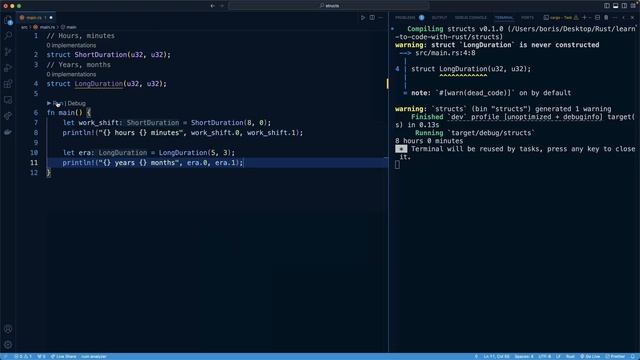The width and height of the screenshot is (640, 360).
Task: Click '8 hours 0 minutes' terminal output
Action: pyautogui.click(x=429, y=141)
